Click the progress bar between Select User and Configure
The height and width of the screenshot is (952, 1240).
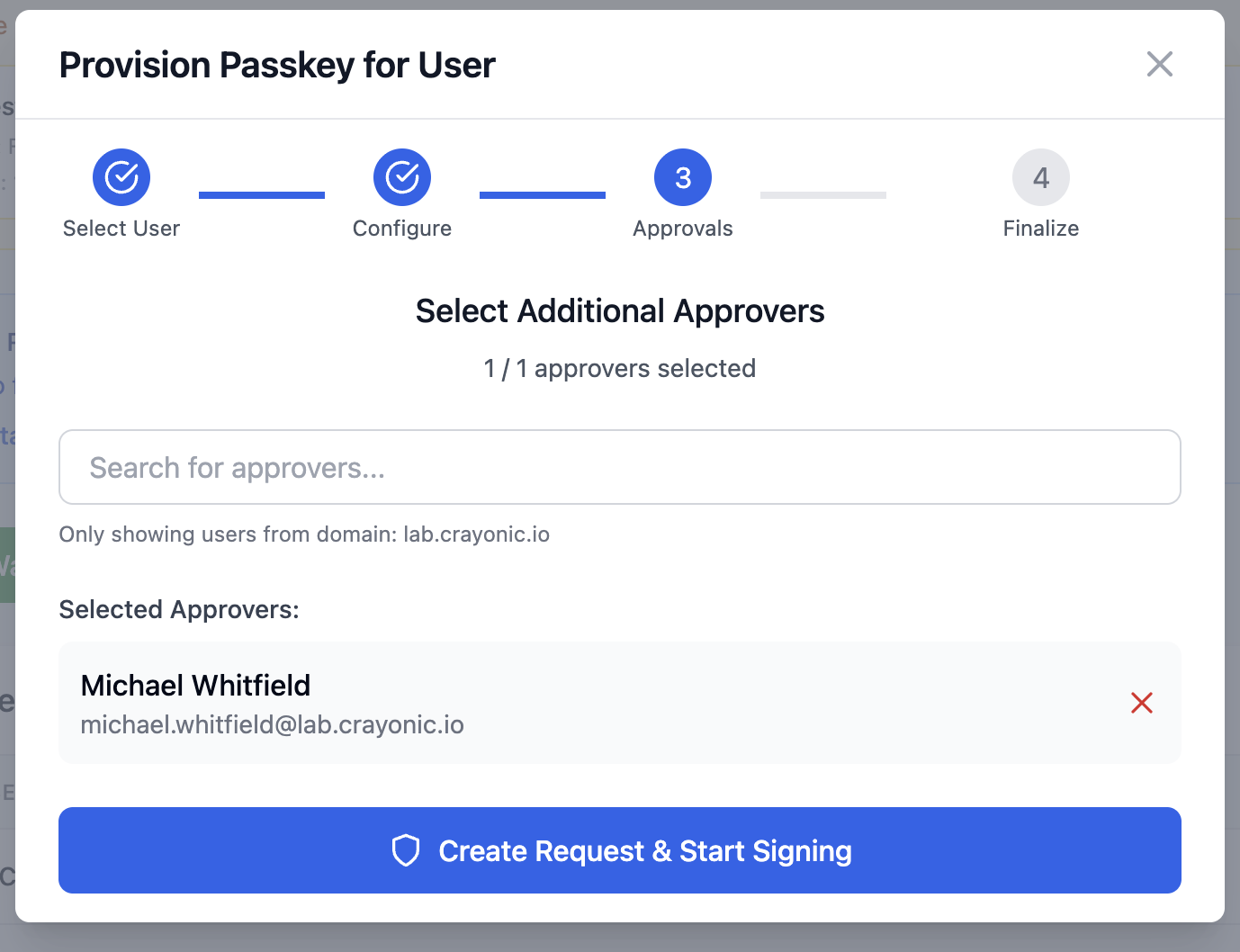(262, 195)
